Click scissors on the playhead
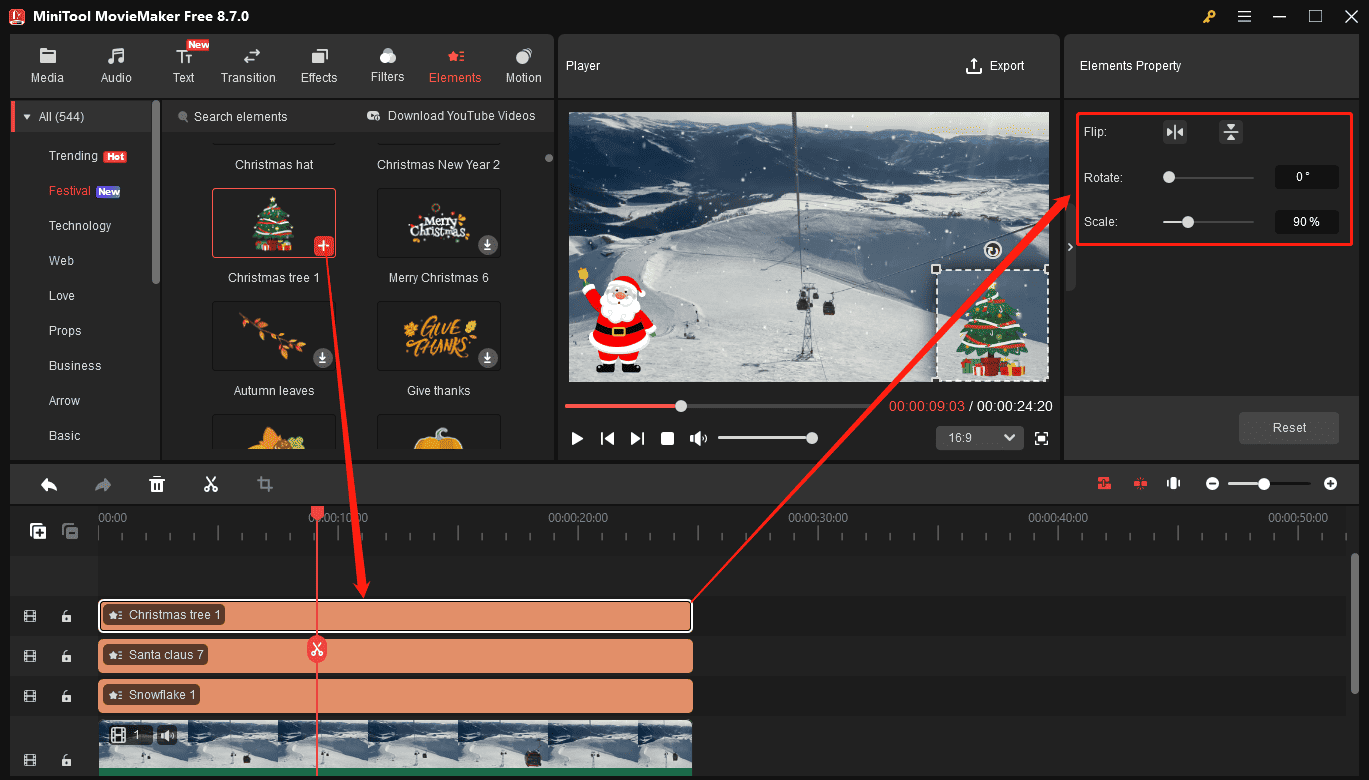Screen dimensions: 1369x780 [317, 650]
